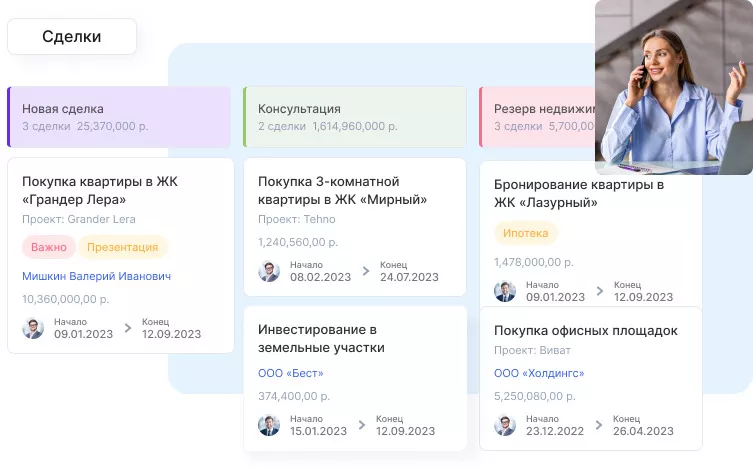The height and width of the screenshot is (470, 753).
Task: Click the «Ипотека» tag
Action: point(525,233)
